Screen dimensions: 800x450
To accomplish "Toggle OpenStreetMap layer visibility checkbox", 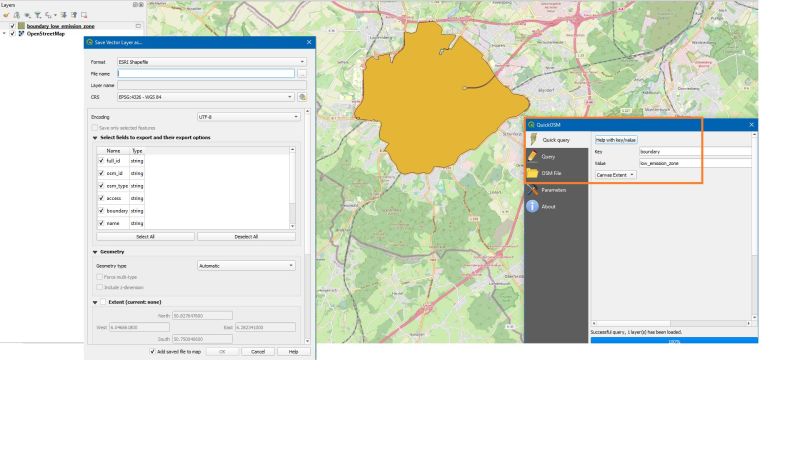I will pyautogui.click(x=13, y=34).
